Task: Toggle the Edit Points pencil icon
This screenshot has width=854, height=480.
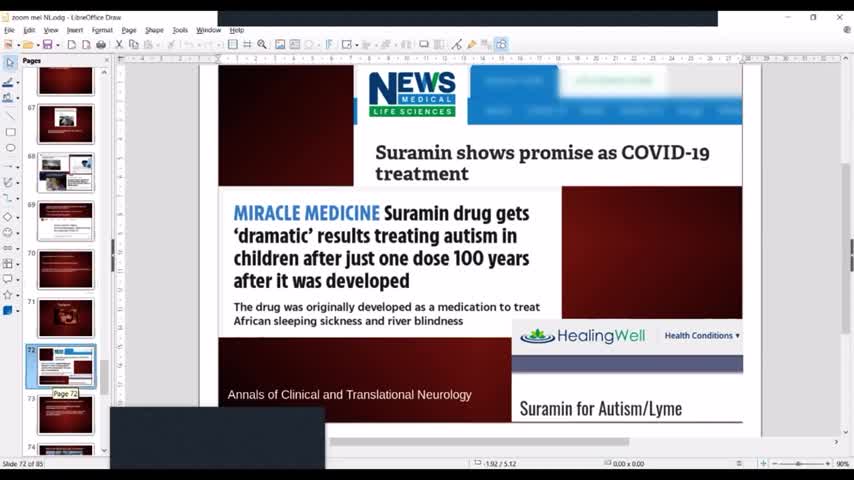Action: click(x=456, y=45)
